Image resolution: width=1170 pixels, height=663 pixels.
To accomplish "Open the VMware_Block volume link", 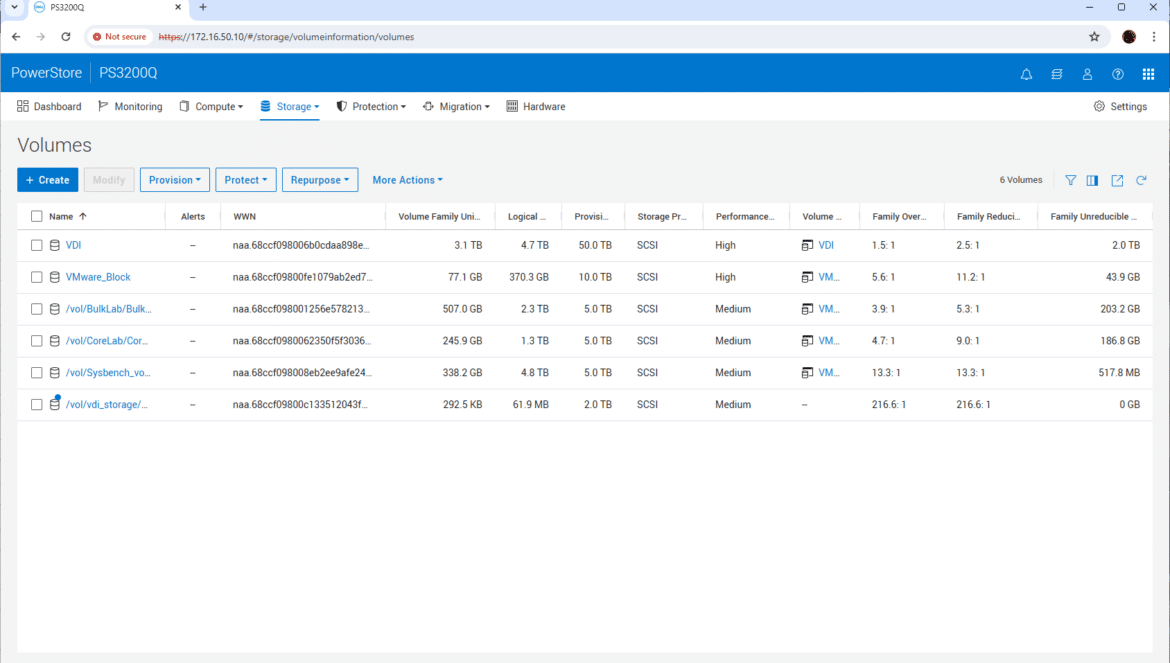I will click(98, 277).
